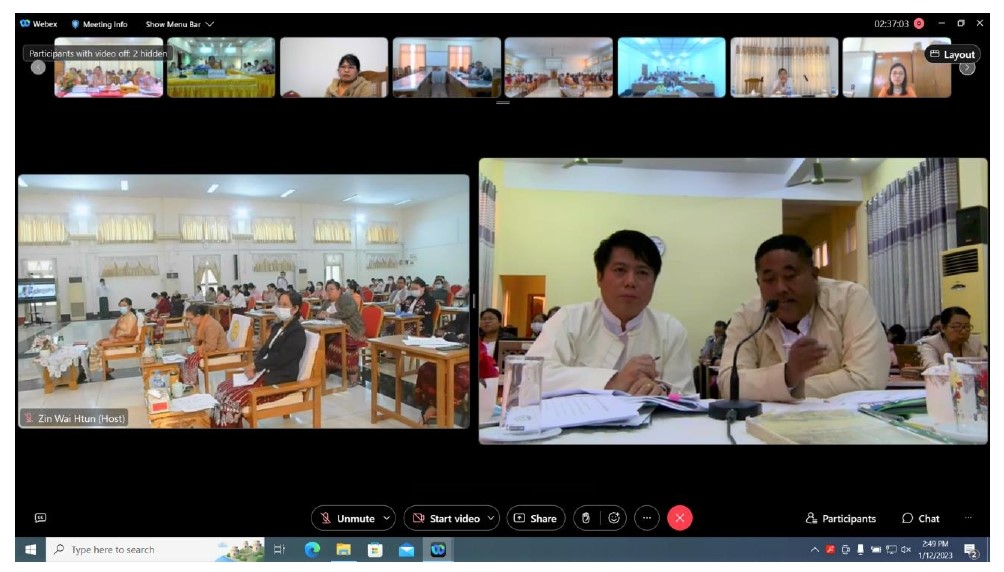
Task: Open the Chat panel
Action: point(921,518)
